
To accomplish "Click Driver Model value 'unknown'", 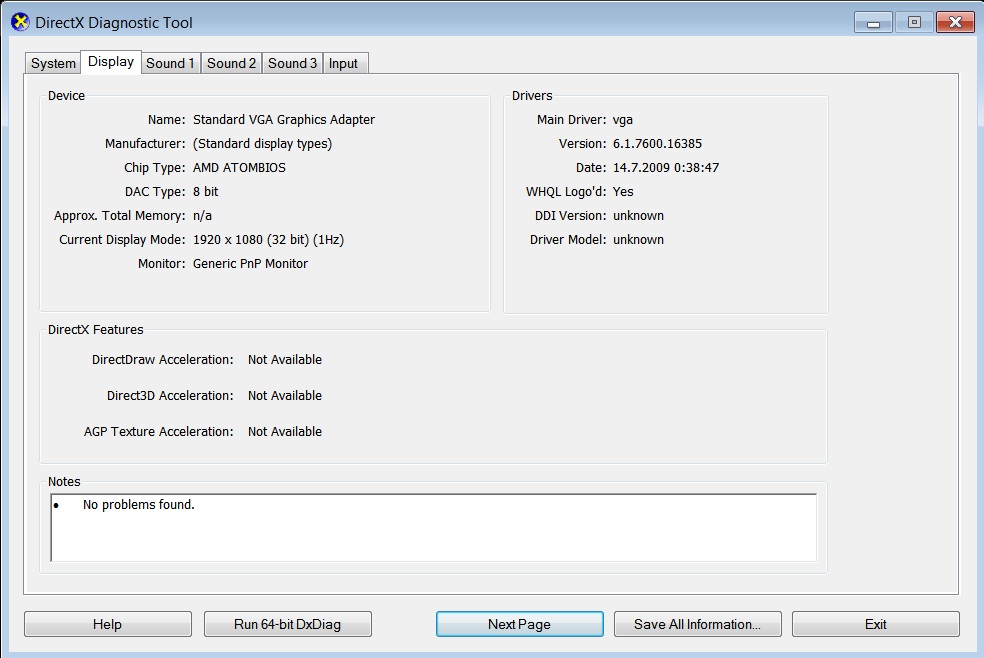I will coord(638,240).
